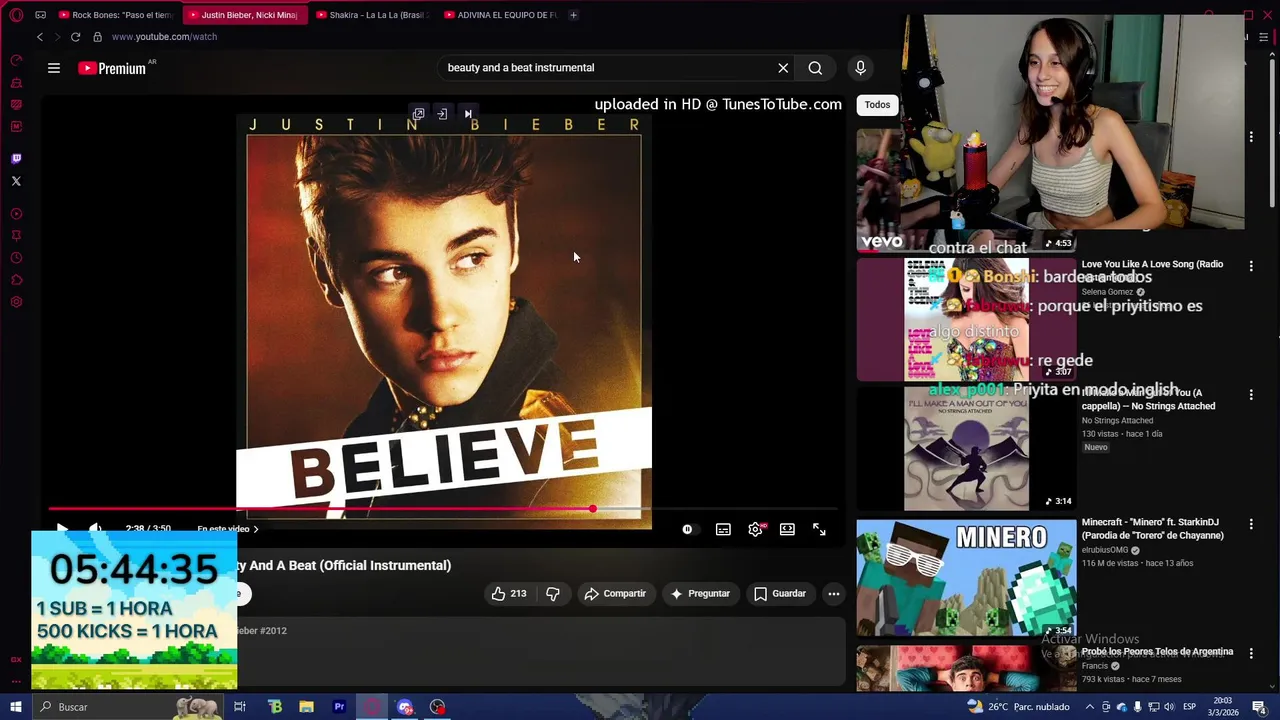This screenshot has height=720, width=1280.
Task: Open extensions cube in Opera sidebar
Action: coord(16,280)
